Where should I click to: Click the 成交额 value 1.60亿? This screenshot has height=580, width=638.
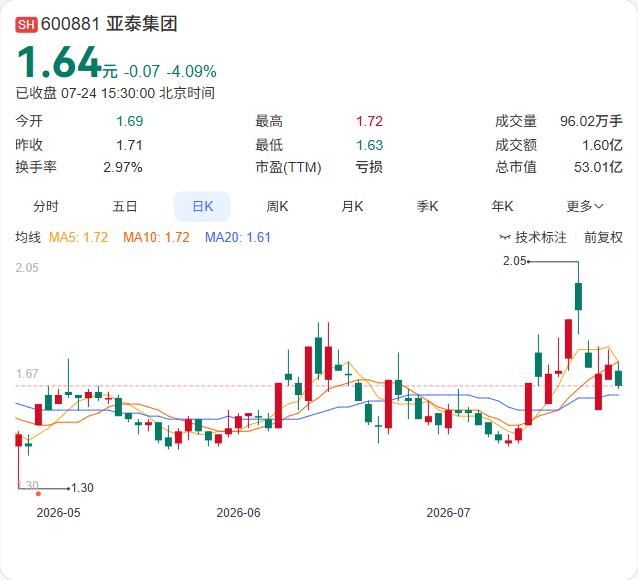(602, 145)
